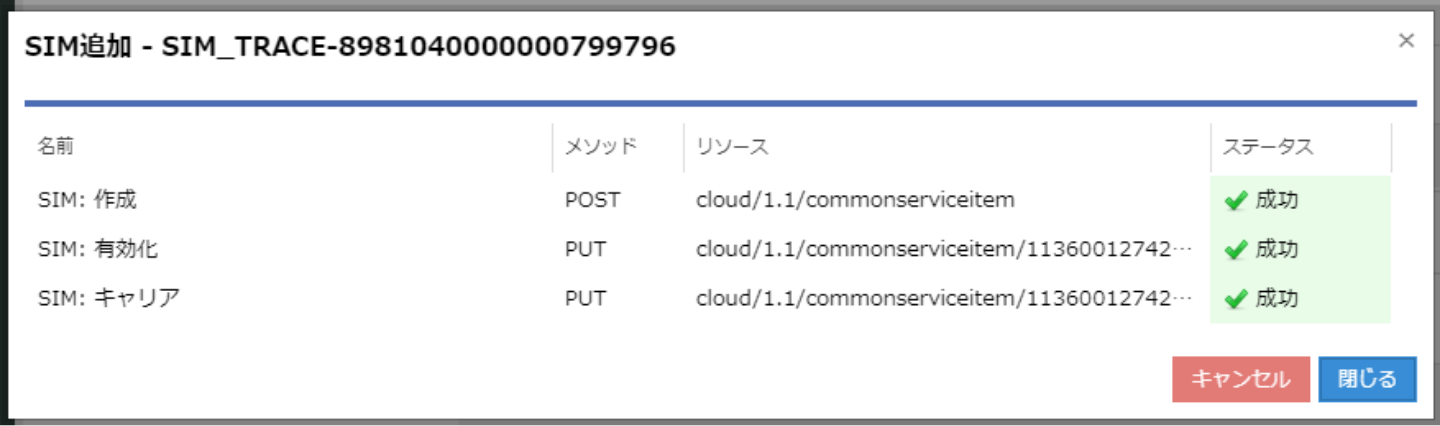This screenshot has height=426, width=1440.
Task: Click the success checkmark in SIM: 有効化 row
Action: tap(1236, 249)
